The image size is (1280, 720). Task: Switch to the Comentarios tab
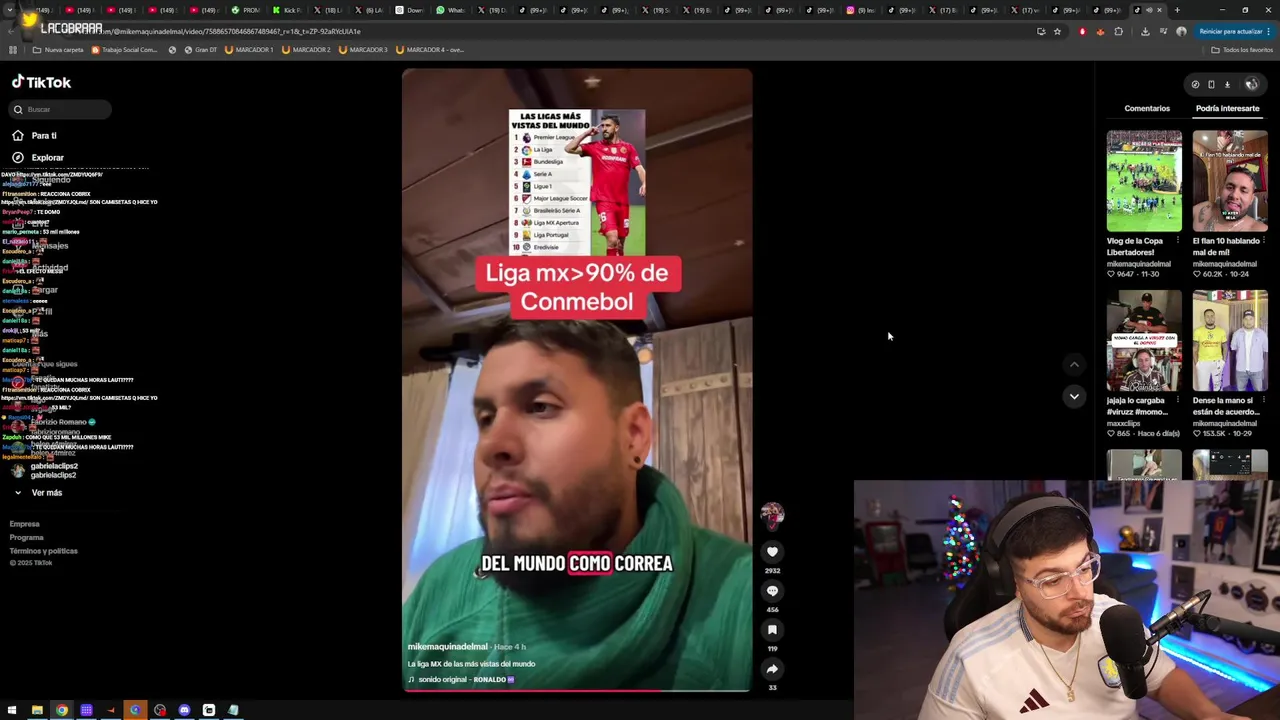tap(1147, 108)
